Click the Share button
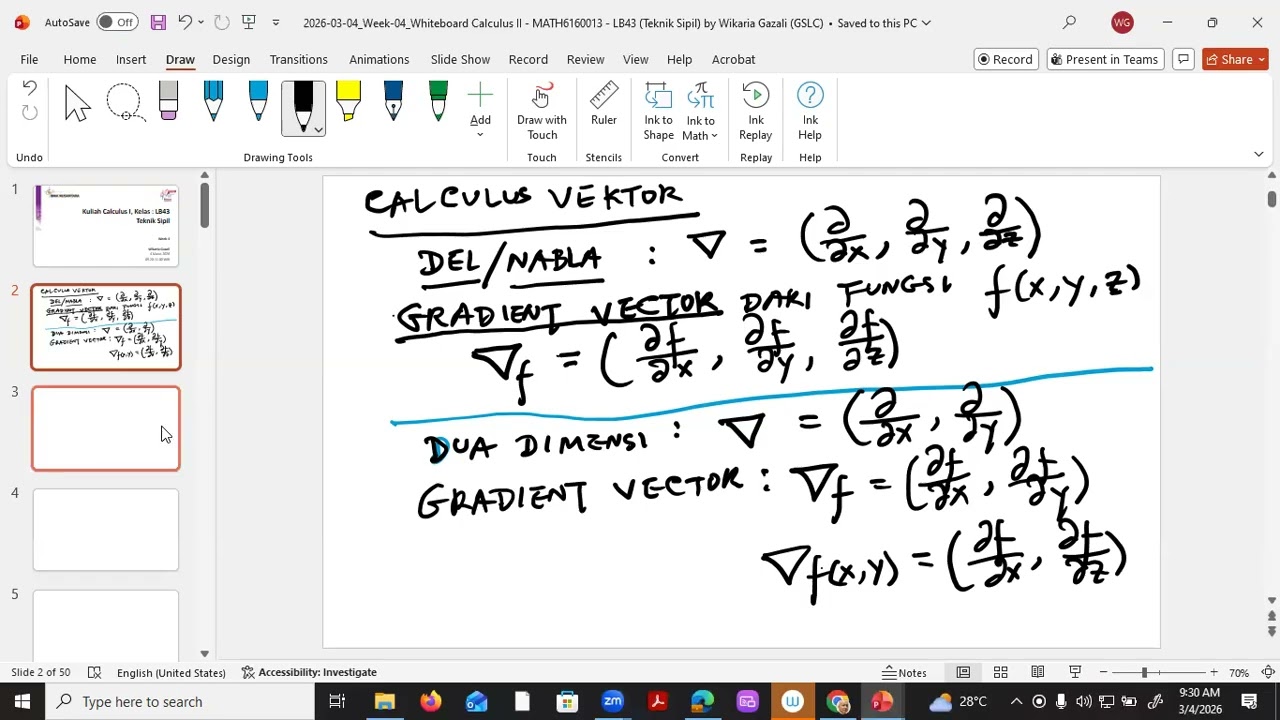Viewport: 1280px width, 720px height. coord(1235,59)
